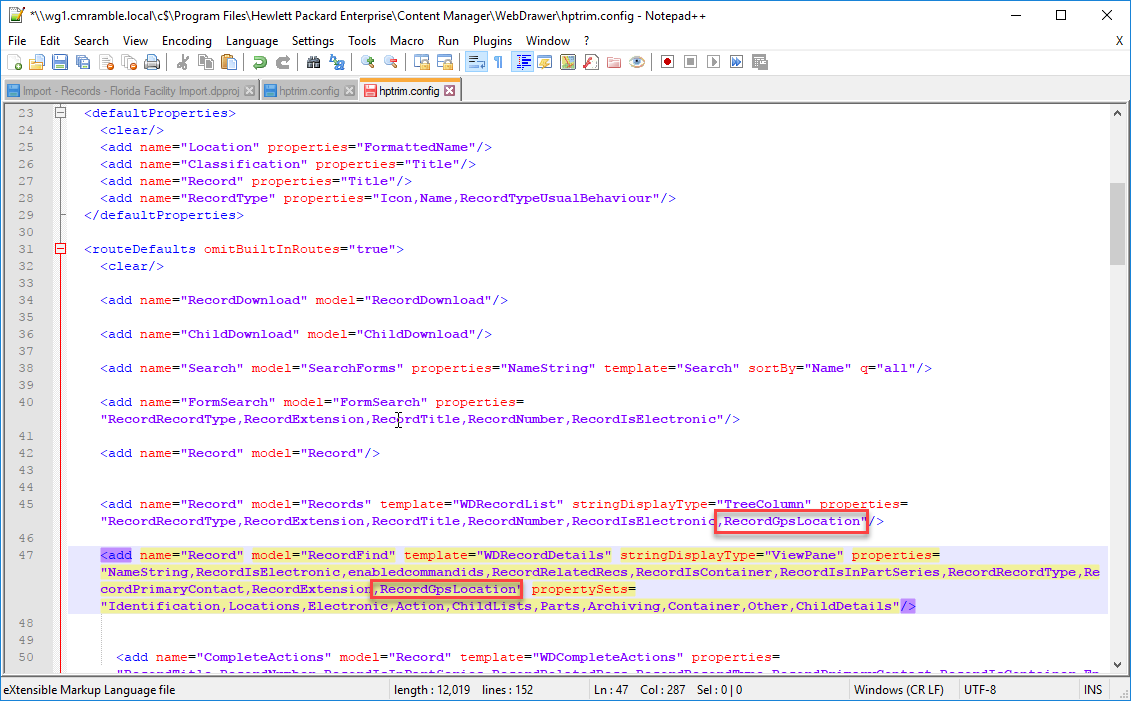Click the Close document toolbar icon
Image resolution: width=1131 pixels, height=701 pixels.
pos(106,63)
